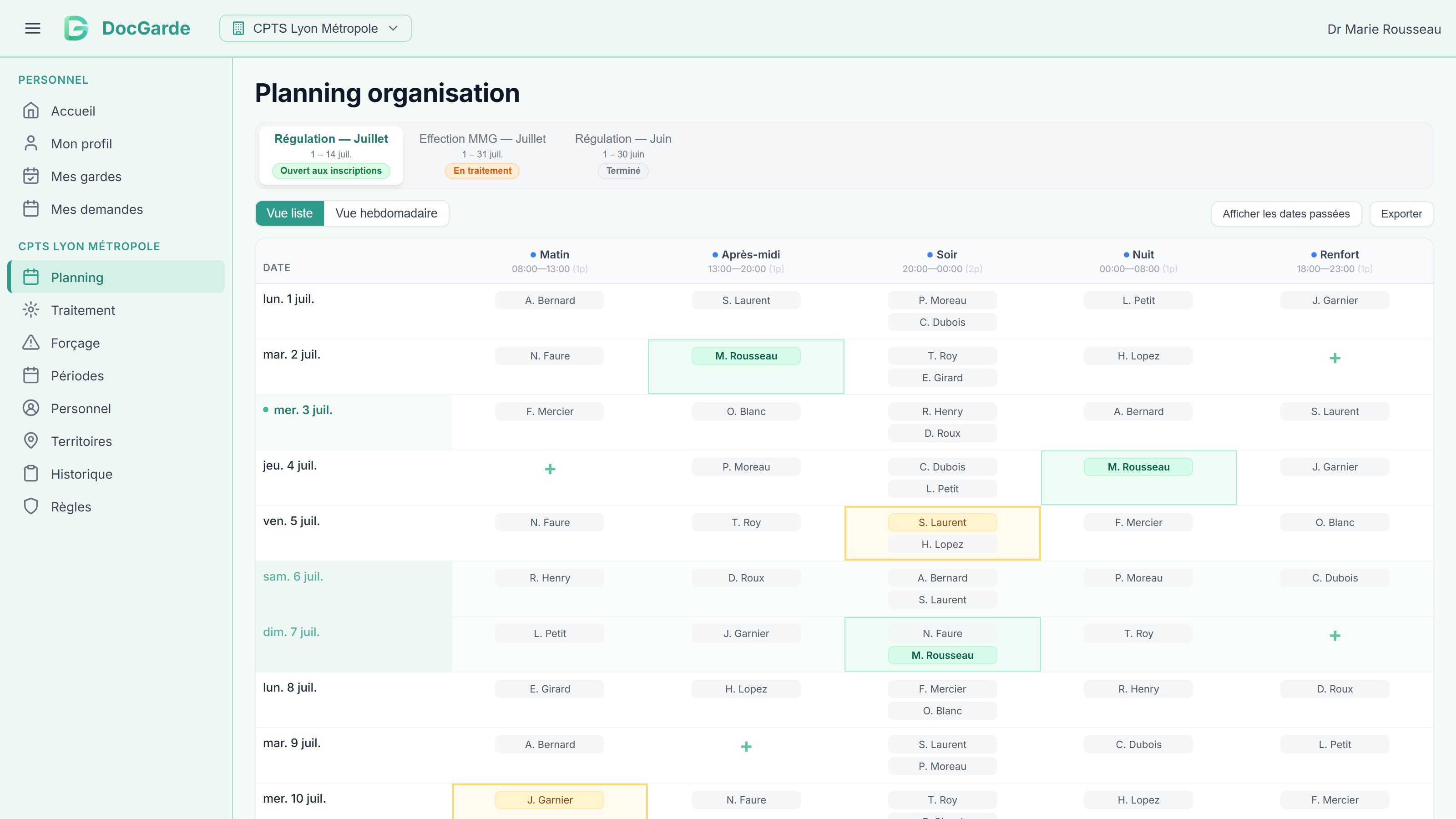Click A. Bernard on lun. 1 juil. Matin

pos(550,300)
